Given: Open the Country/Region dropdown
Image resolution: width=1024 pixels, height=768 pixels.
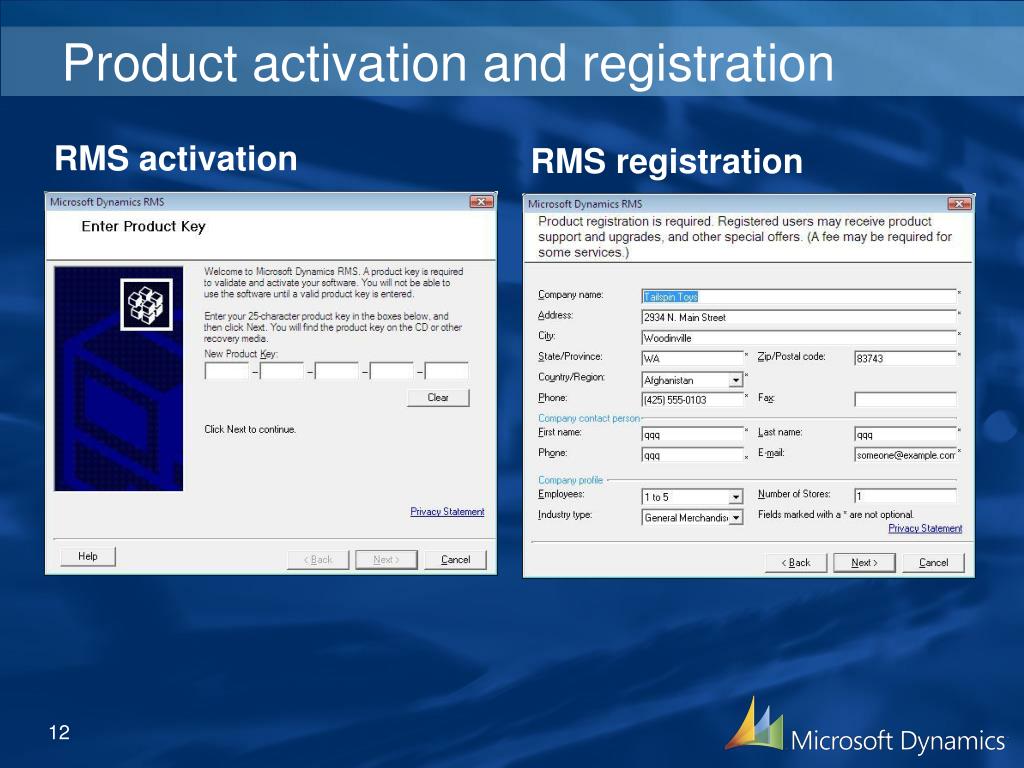Looking at the screenshot, I should point(735,380).
